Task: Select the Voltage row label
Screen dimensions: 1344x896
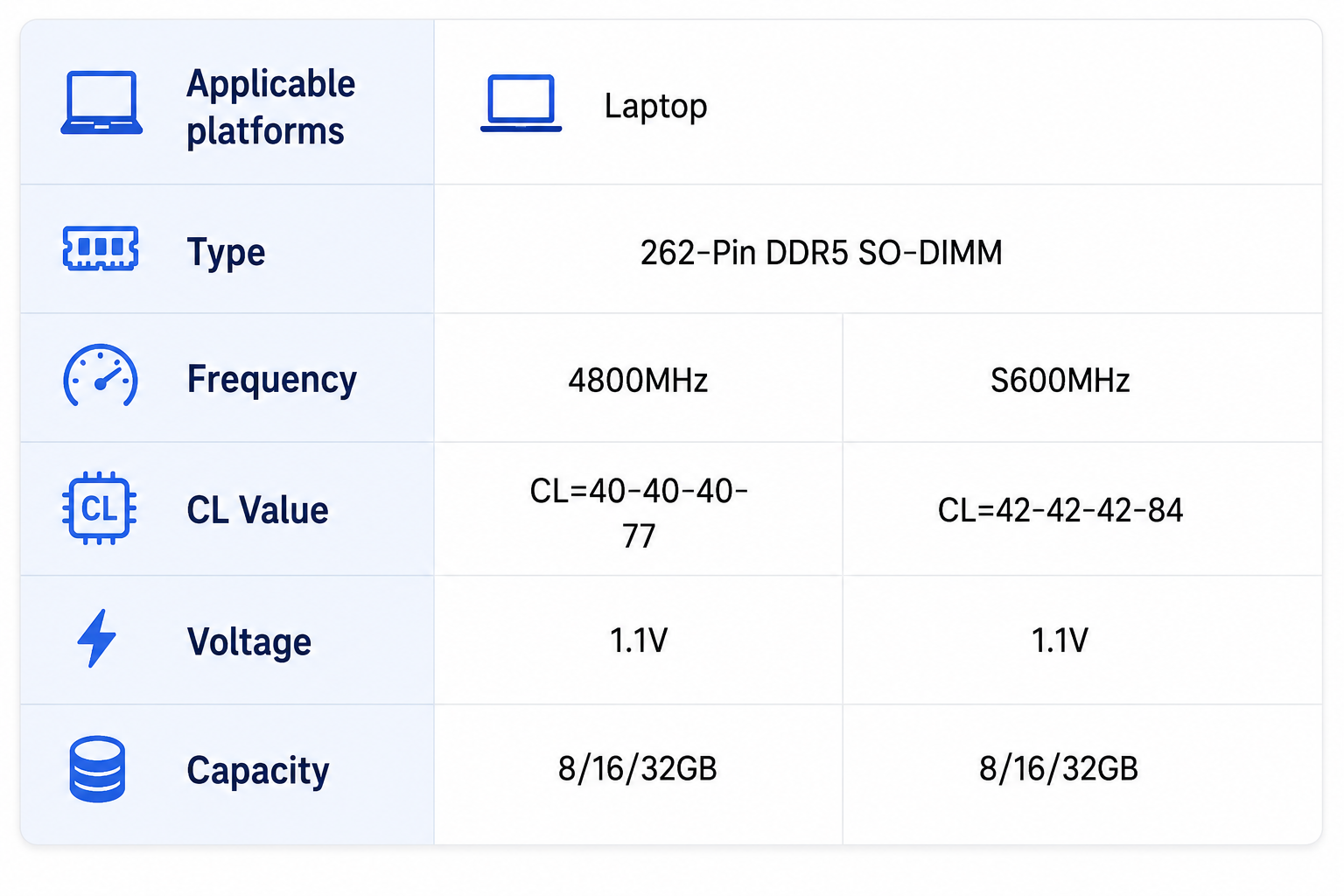Action: coord(249,641)
